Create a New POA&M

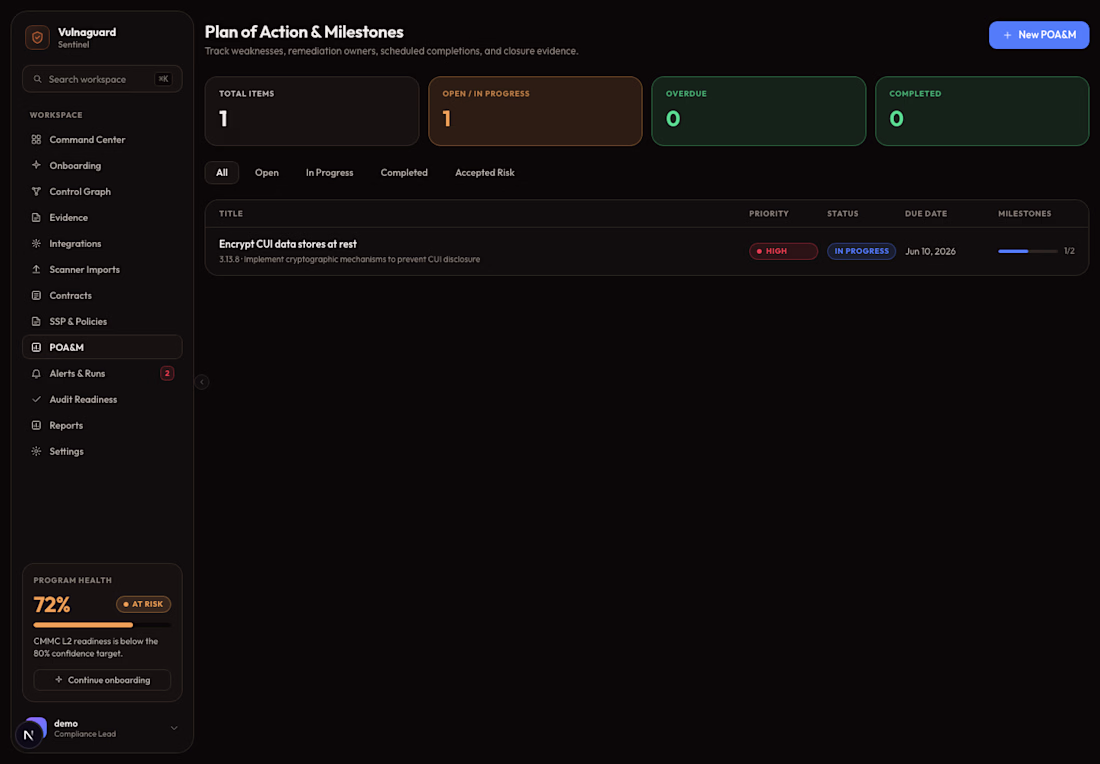(x=1039, y=35)
